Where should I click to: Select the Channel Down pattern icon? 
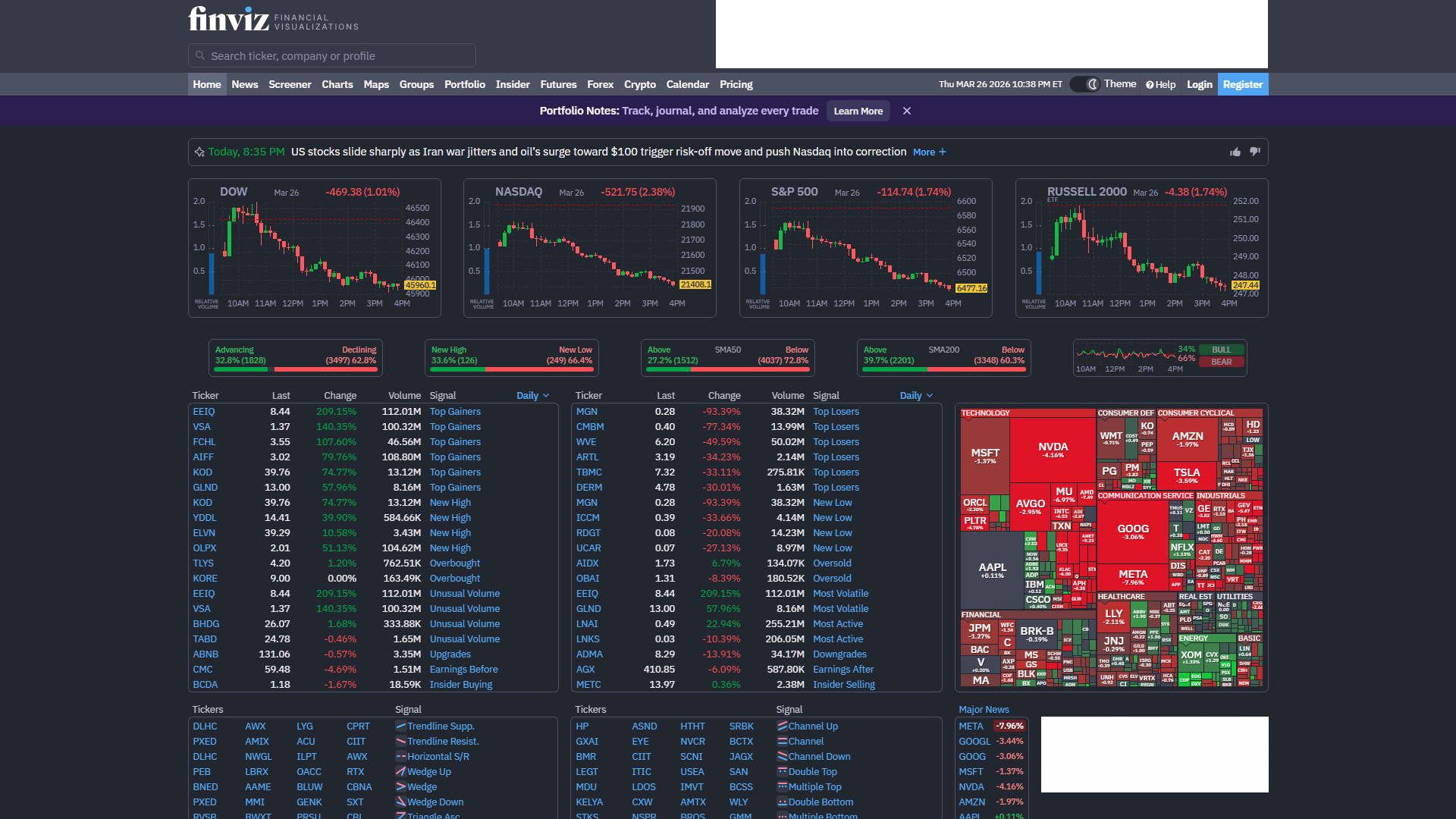(782, 756)
